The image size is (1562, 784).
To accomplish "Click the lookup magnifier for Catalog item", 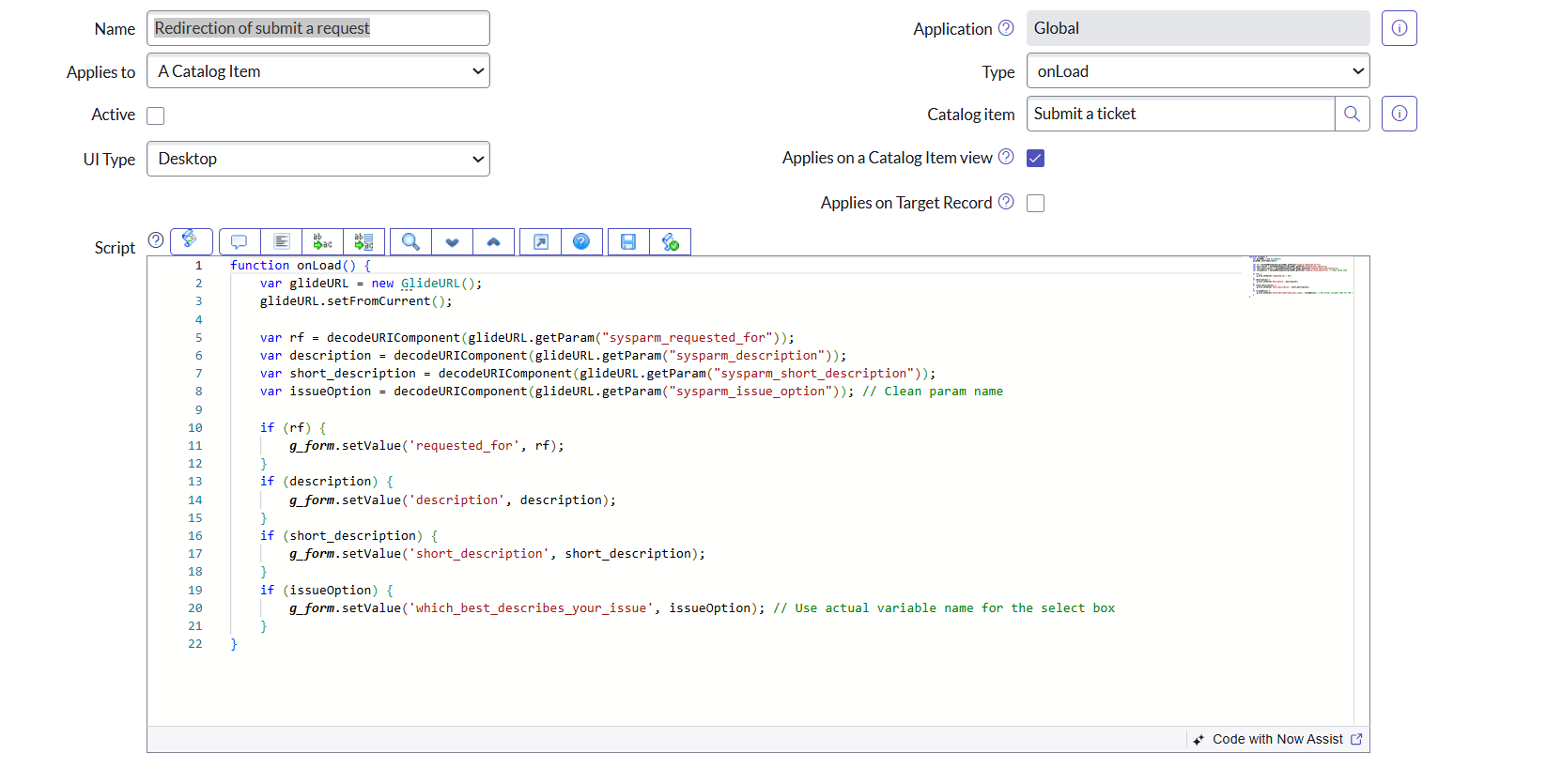I will (1352, 114).
